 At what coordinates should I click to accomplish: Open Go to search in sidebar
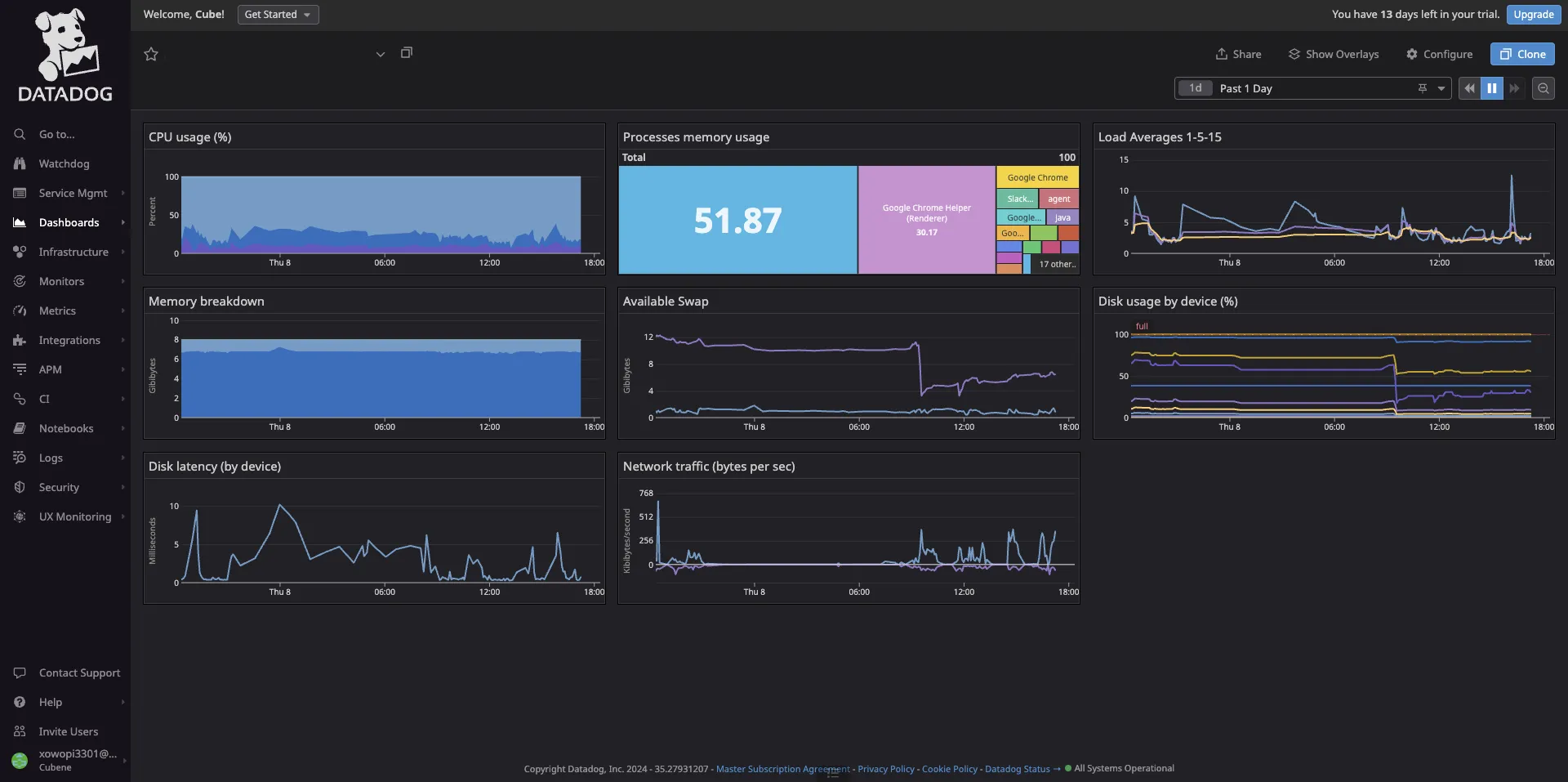point(56,134)
